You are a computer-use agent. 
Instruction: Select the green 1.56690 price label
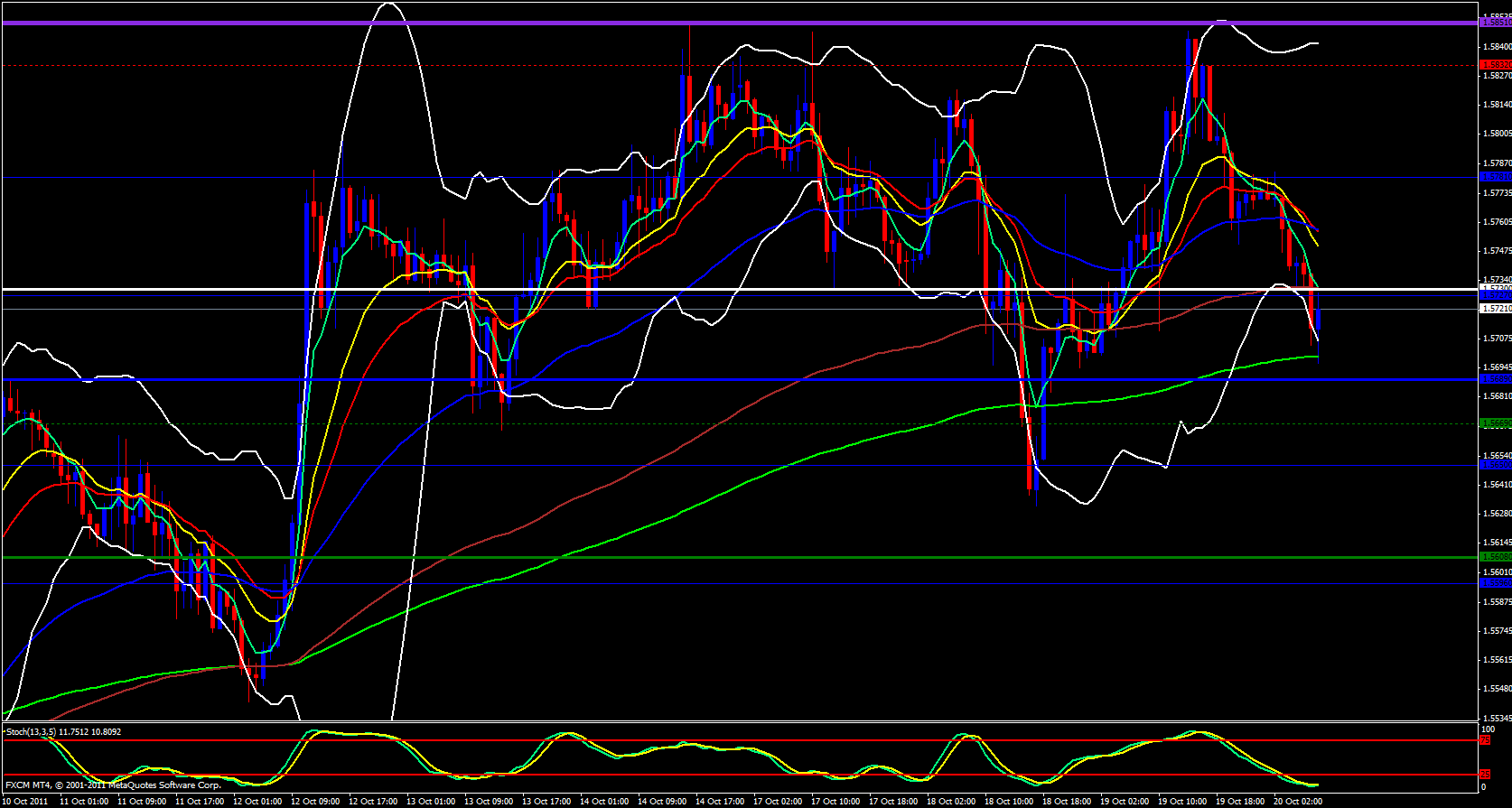point(1496,423)
